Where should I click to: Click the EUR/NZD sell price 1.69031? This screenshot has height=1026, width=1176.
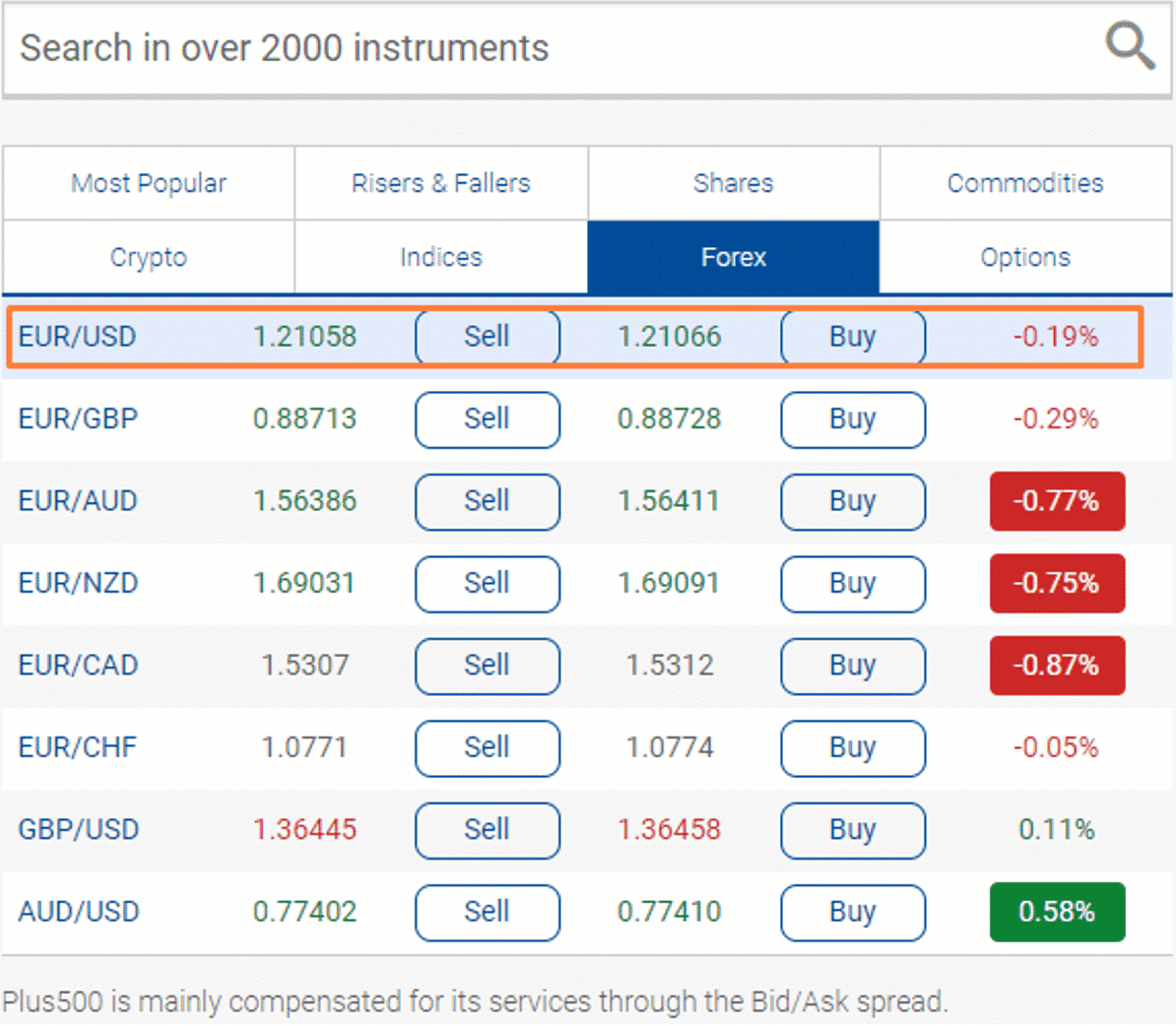click(304, 584)
